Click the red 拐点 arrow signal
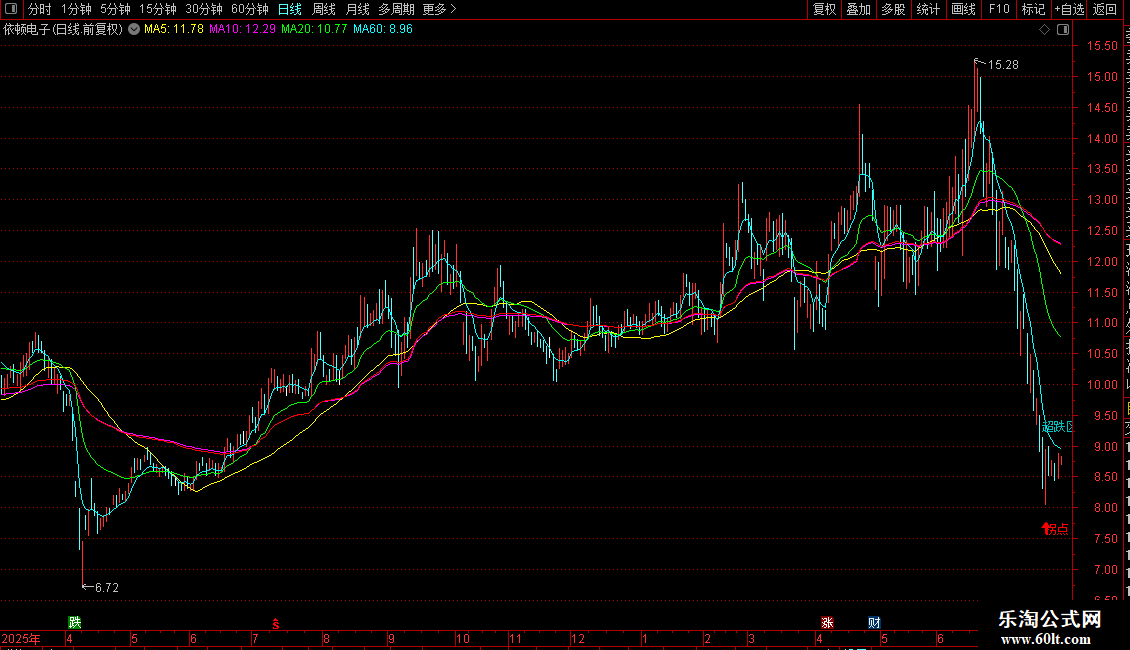 coord(1055,529)
